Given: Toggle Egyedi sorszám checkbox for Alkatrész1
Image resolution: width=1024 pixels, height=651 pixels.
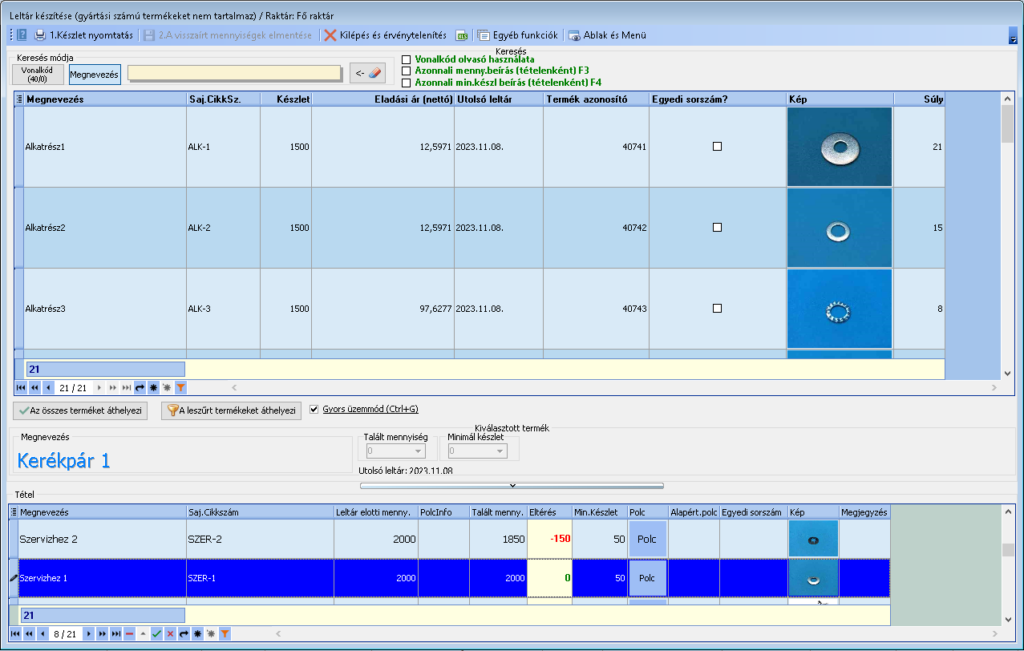Looking at the screenshot, I should tap(717, 146).
